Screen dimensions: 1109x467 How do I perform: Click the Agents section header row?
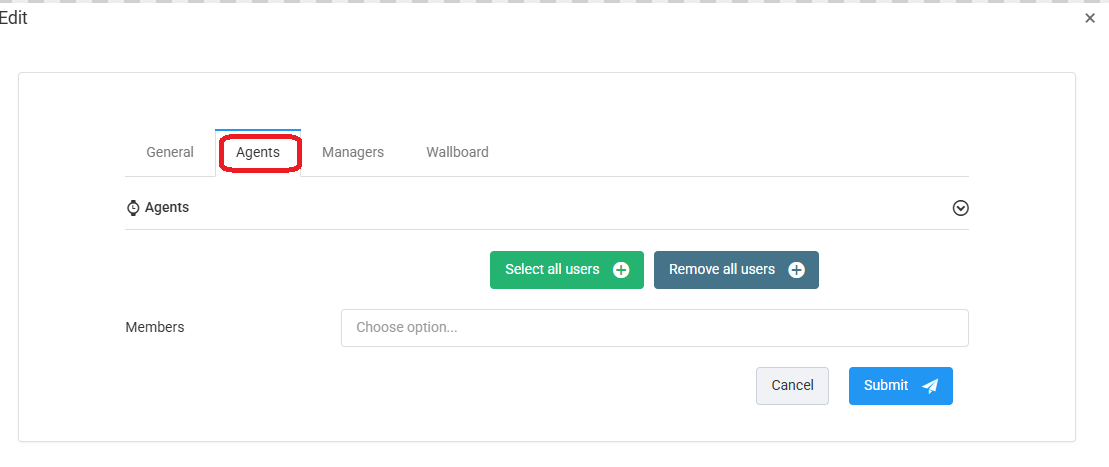tap(546, 208)
